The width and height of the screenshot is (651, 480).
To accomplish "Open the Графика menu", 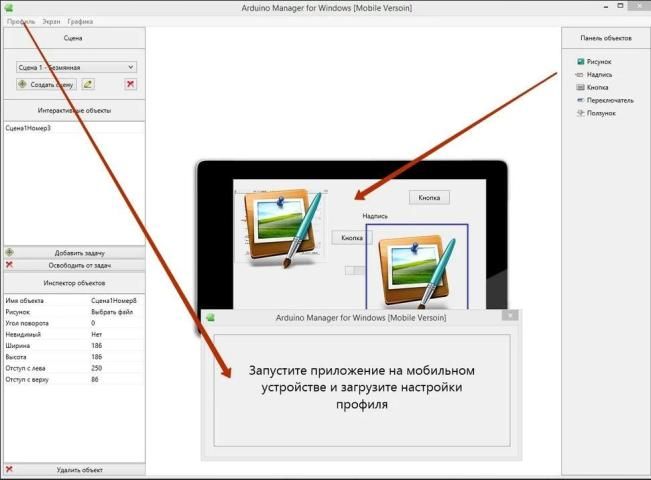I will [80, 21].
